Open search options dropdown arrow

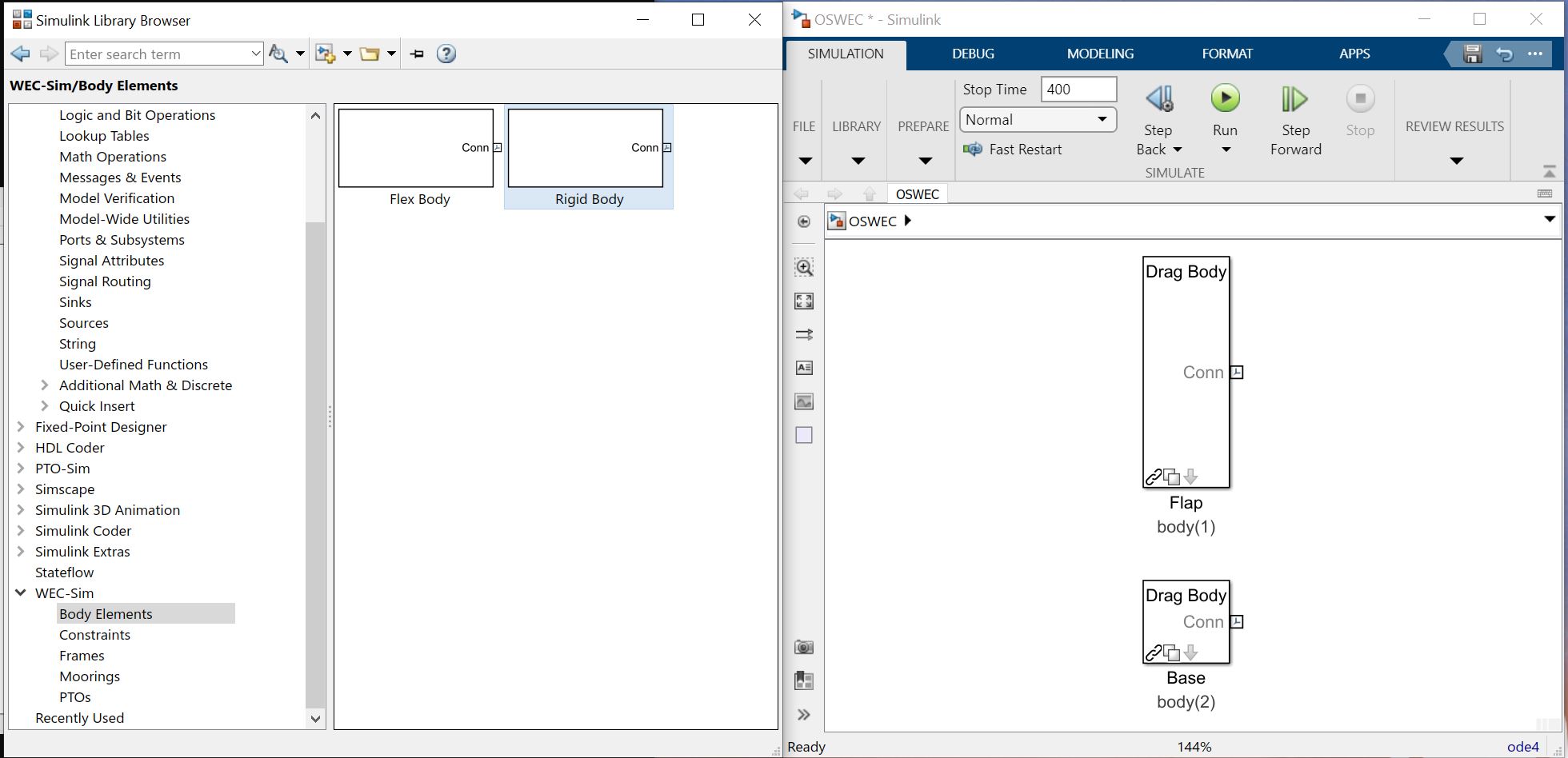tap(300, 54)
